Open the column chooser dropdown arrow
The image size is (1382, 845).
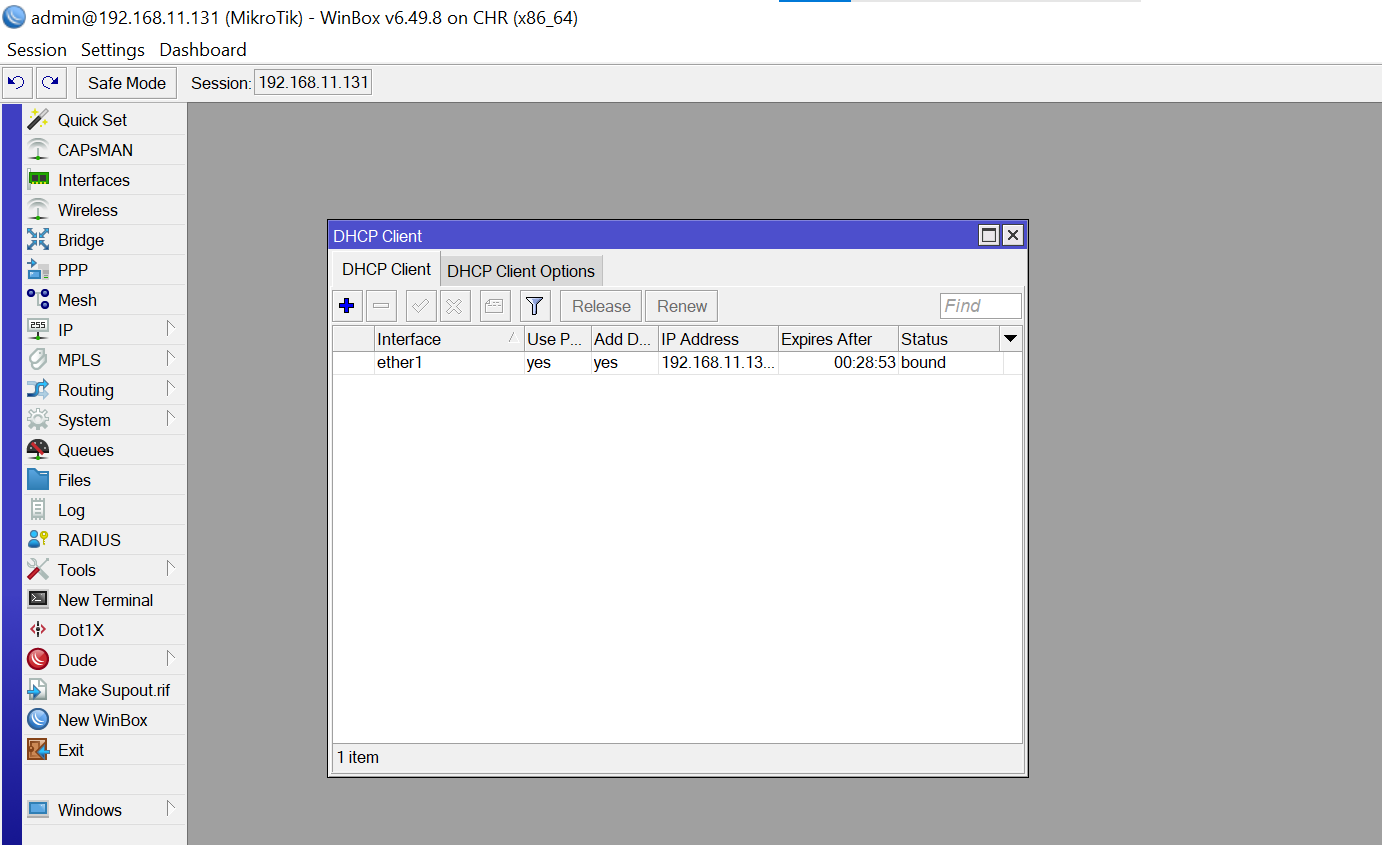tap(1011, 339)
